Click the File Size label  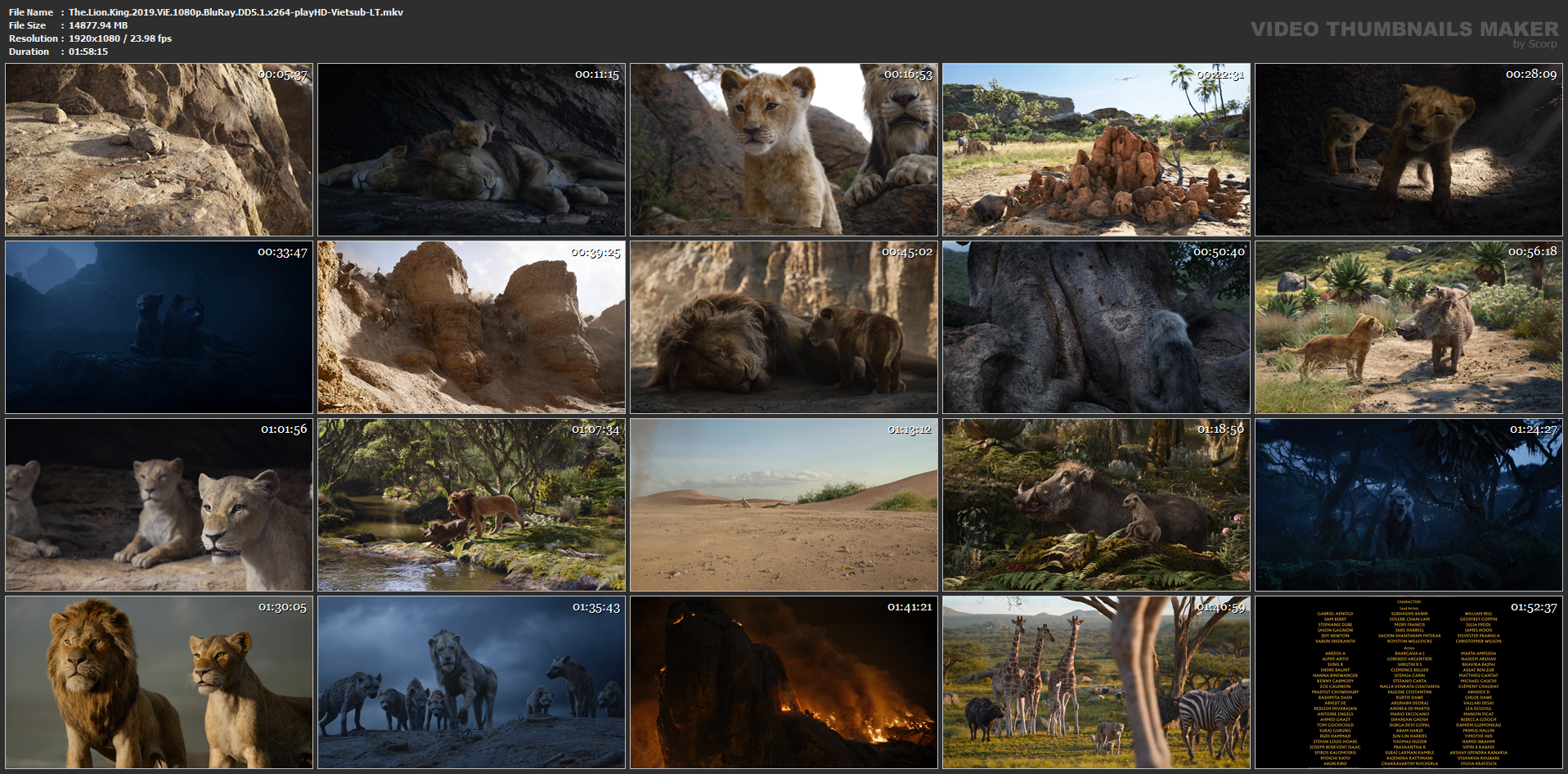27,25
